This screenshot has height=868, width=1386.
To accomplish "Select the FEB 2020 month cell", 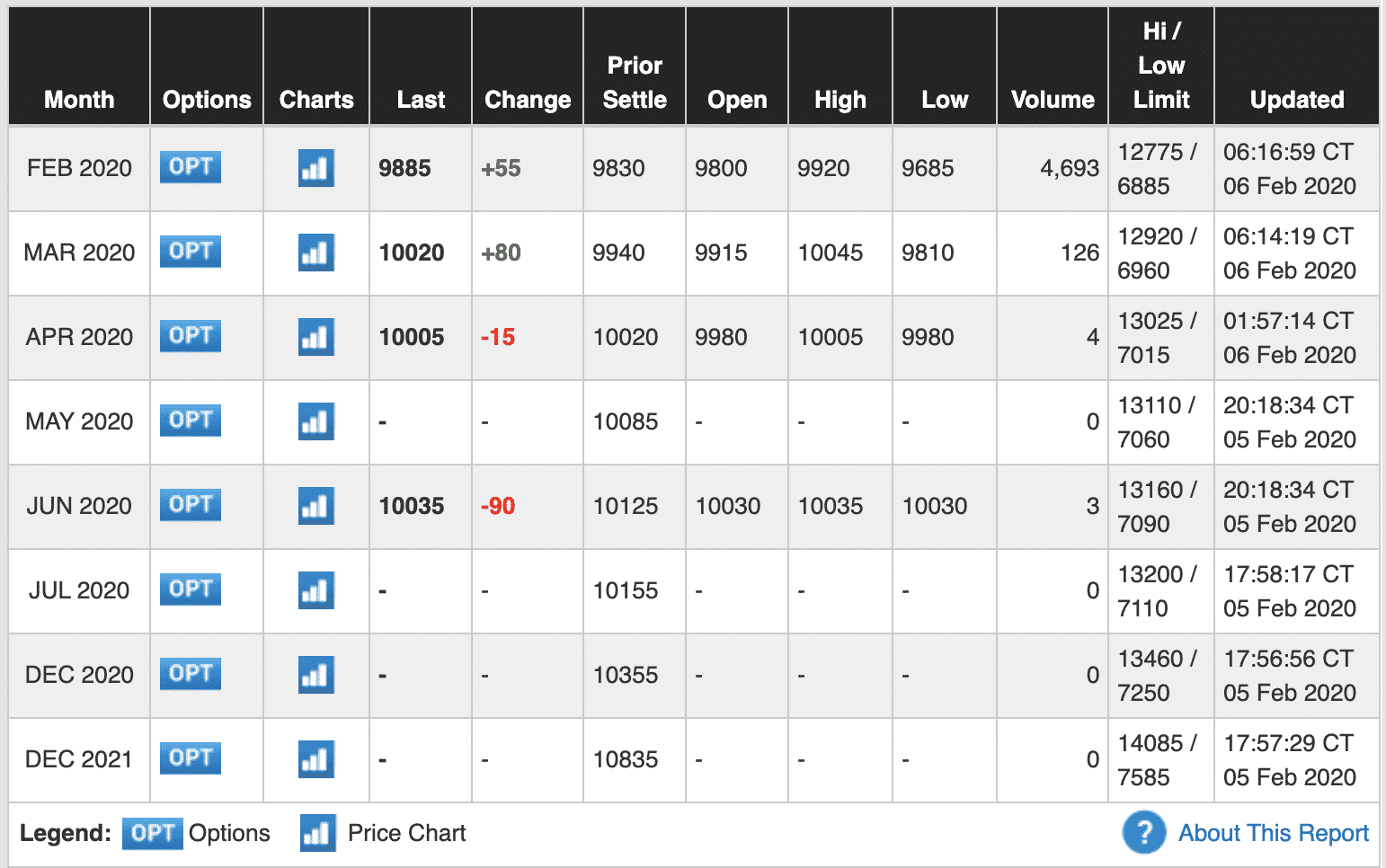I will coord(79,168).
